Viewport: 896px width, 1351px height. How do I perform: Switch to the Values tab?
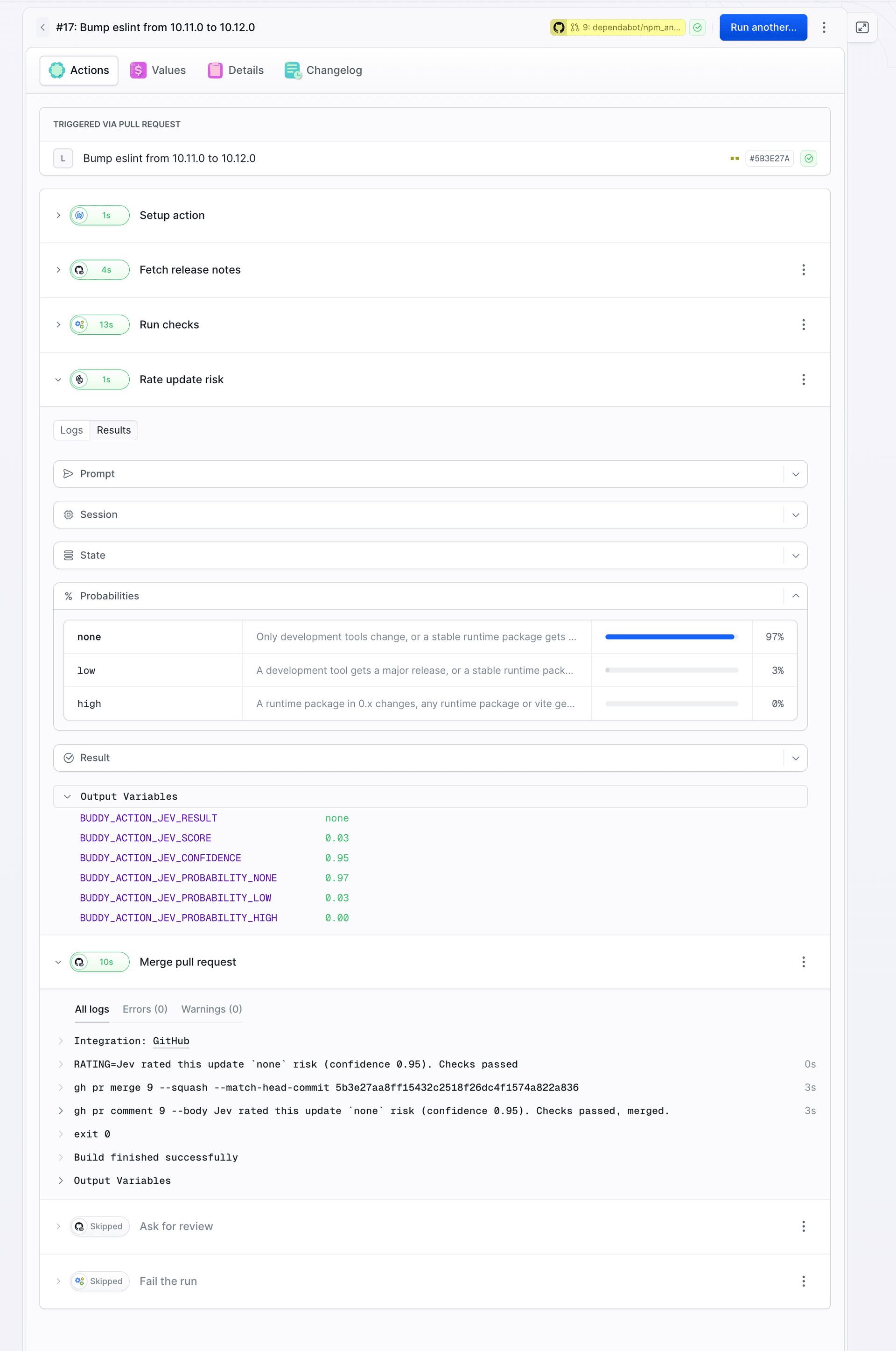pos(158,70)
